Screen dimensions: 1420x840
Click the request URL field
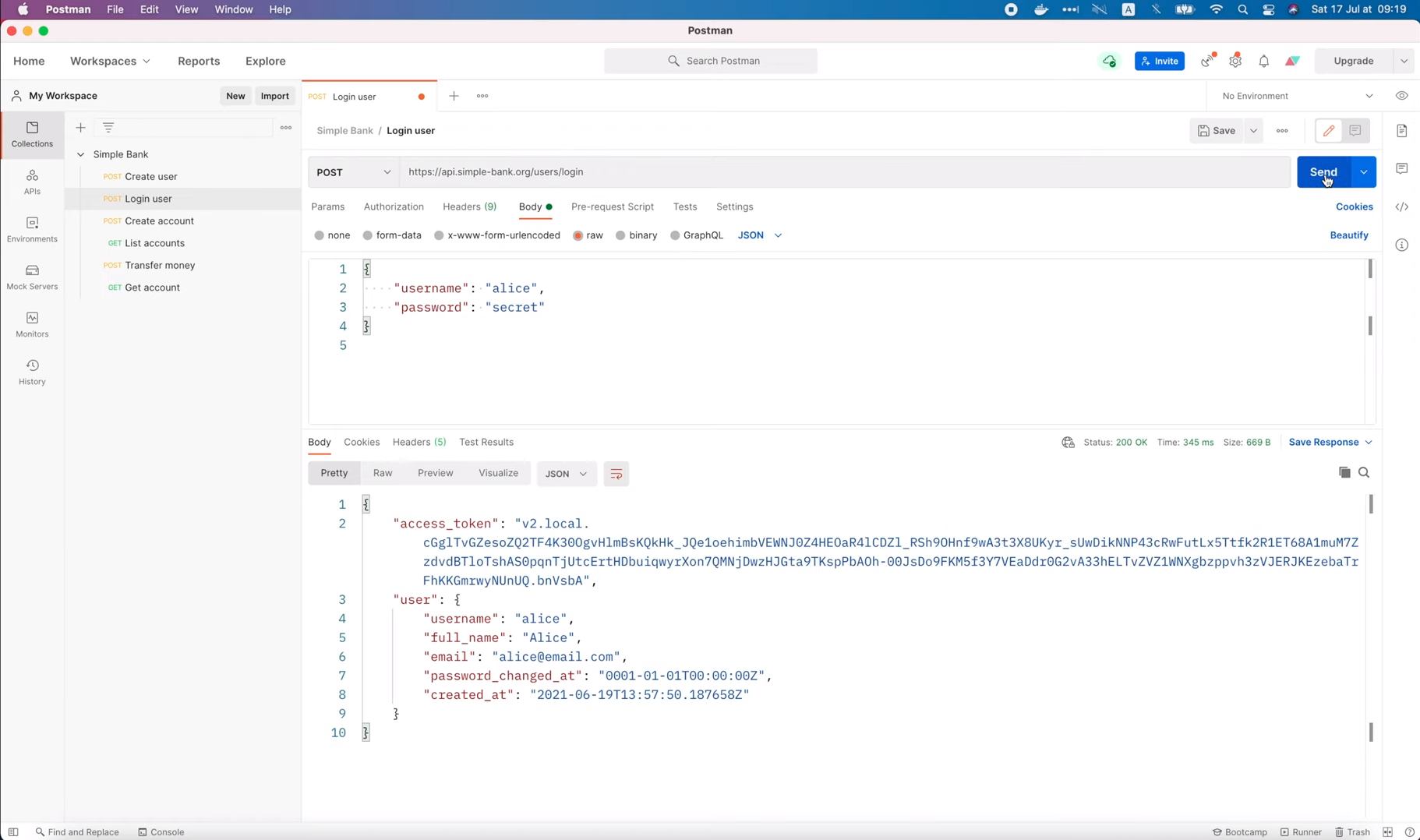845,172
